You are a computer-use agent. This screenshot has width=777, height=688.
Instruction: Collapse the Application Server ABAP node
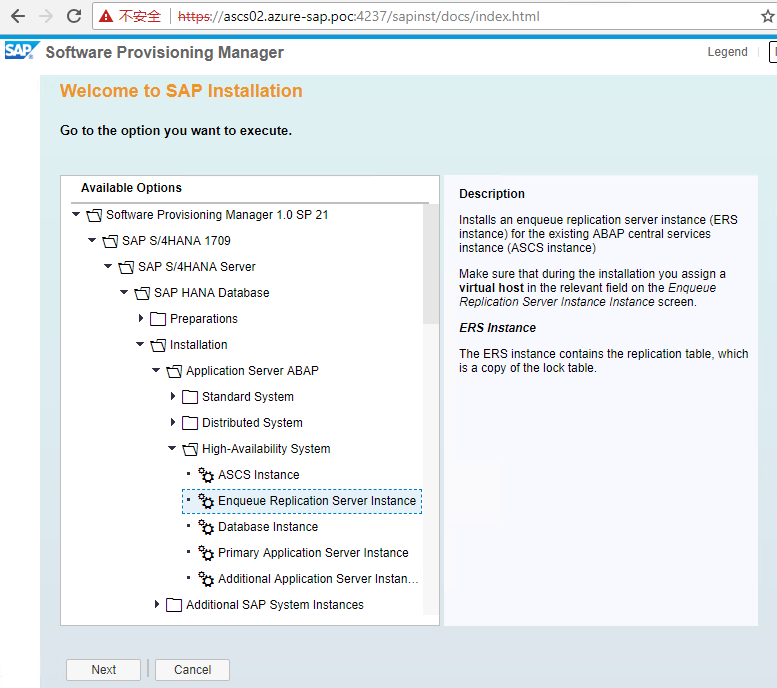point(156,370)
